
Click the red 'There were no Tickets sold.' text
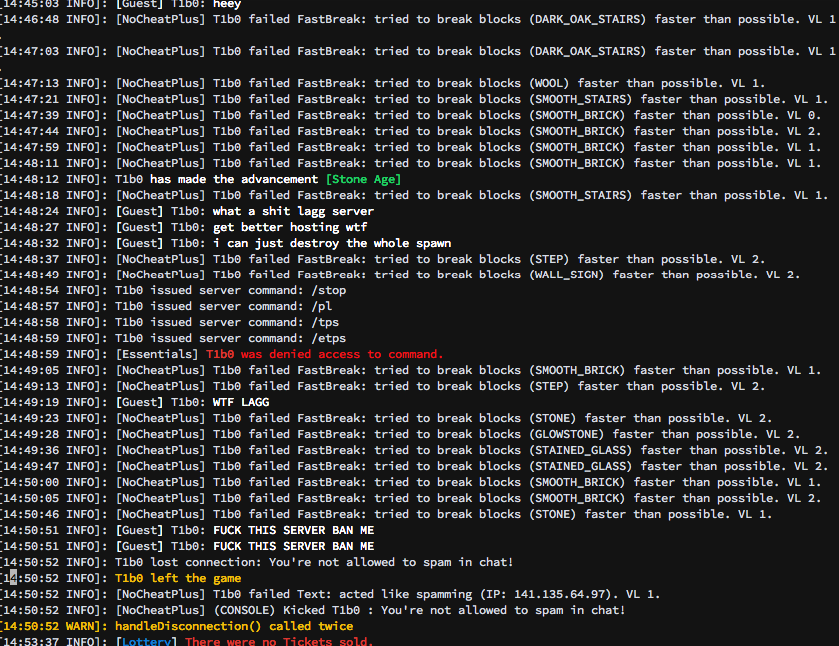tap(279, 642)
